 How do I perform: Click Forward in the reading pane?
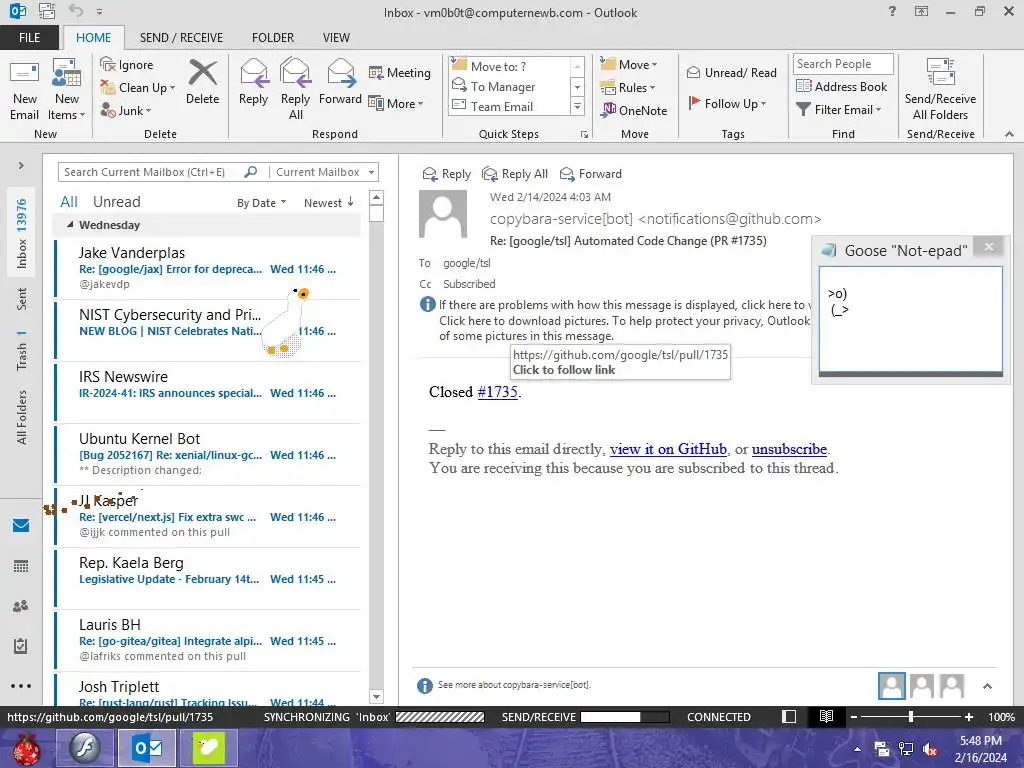591,174
